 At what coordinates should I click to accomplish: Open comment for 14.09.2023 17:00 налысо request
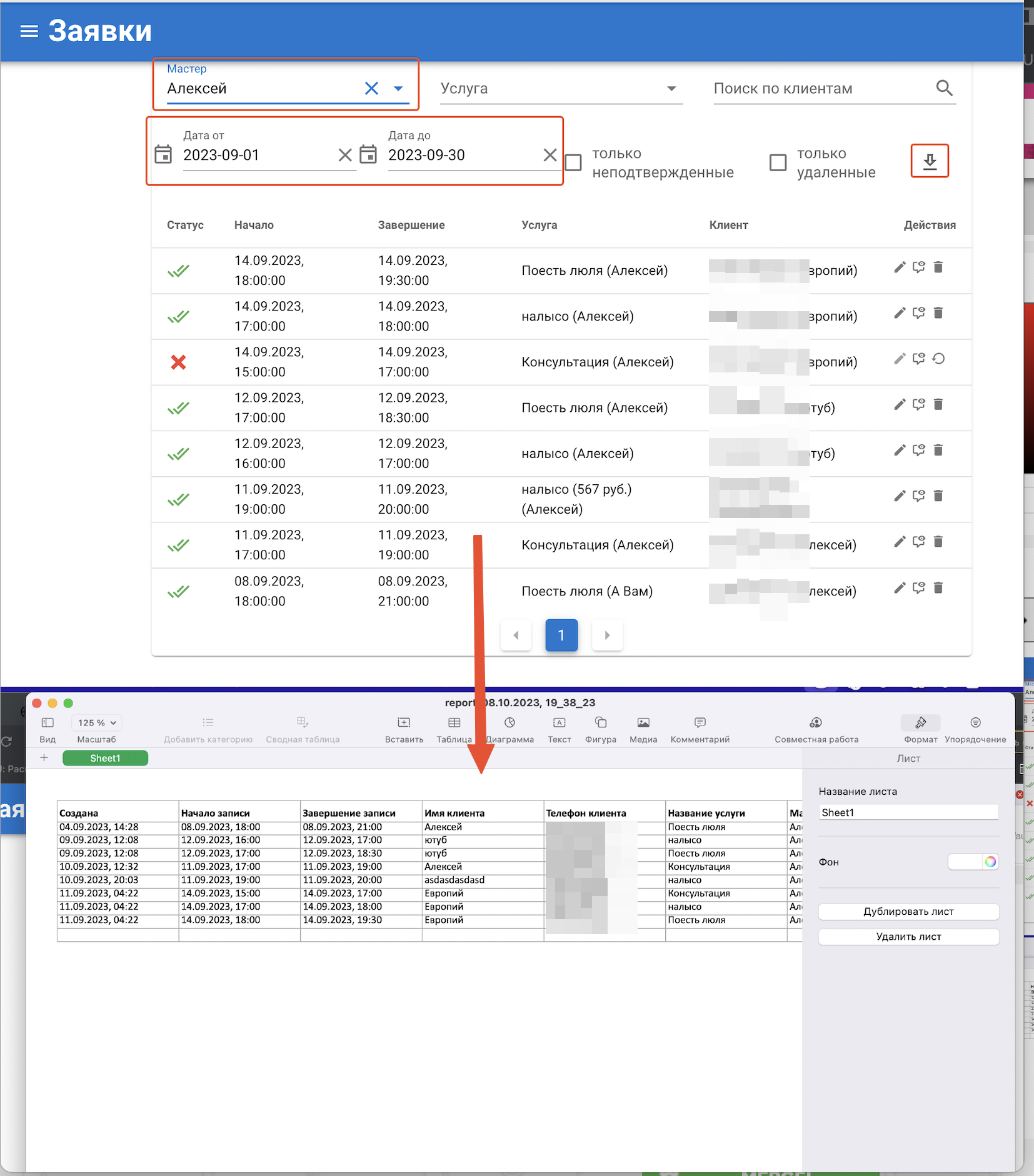click(919, 313)
